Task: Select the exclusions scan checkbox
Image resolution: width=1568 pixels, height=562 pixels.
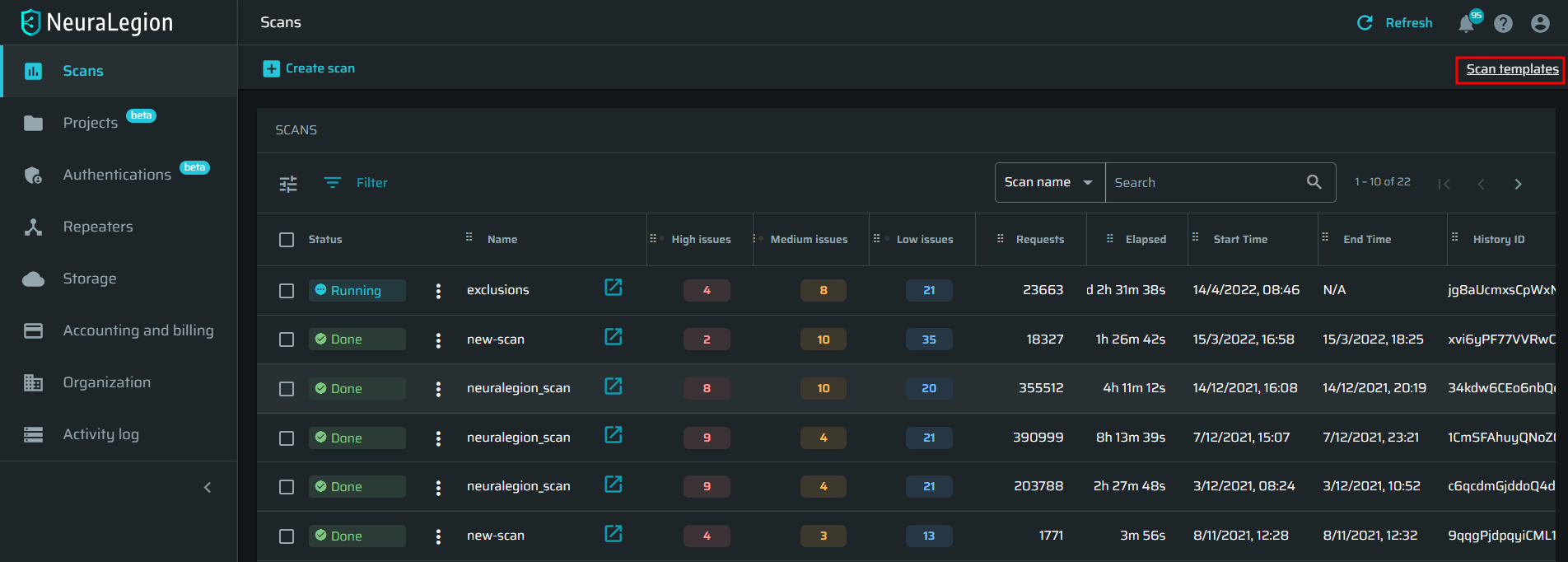Action: 287,291
